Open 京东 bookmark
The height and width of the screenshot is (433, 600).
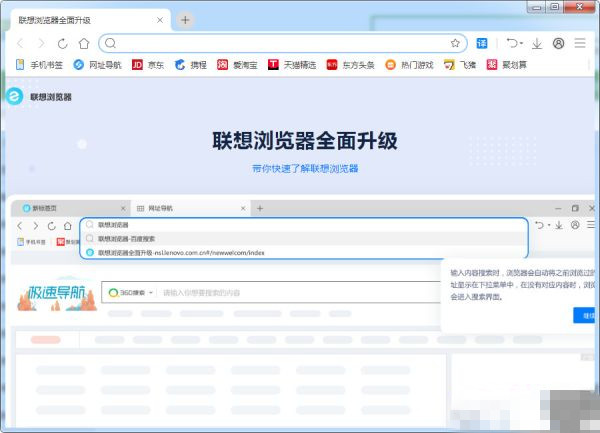[148, 65]
